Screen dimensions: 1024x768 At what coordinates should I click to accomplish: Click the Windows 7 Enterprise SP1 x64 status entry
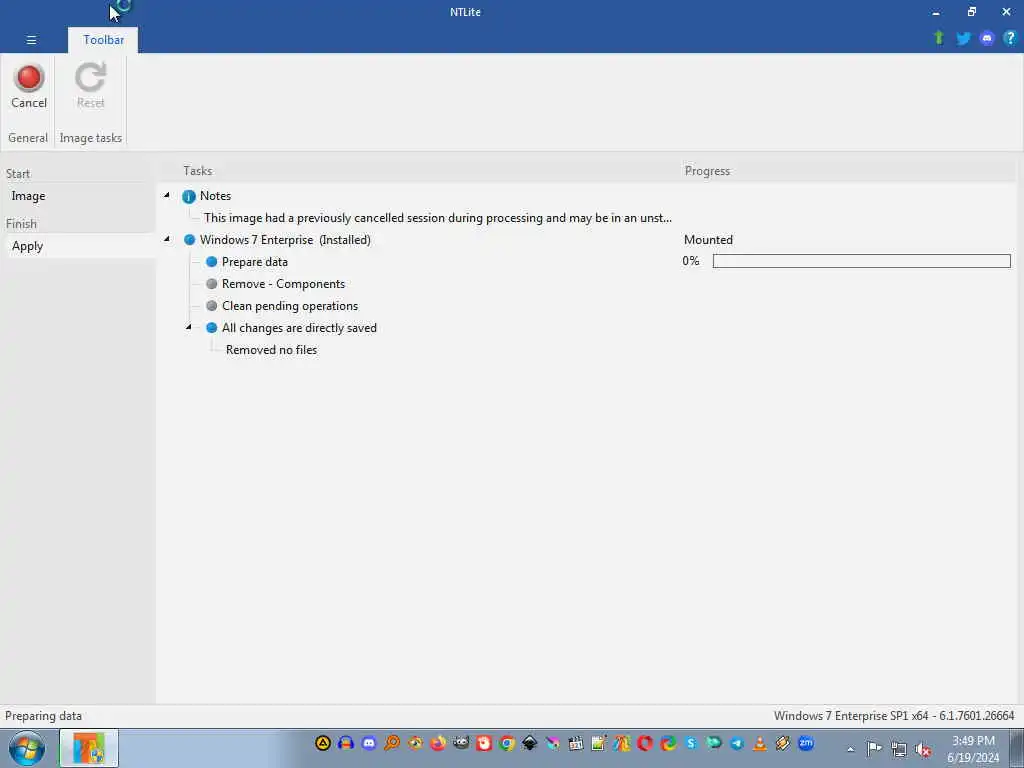point(894,716)
